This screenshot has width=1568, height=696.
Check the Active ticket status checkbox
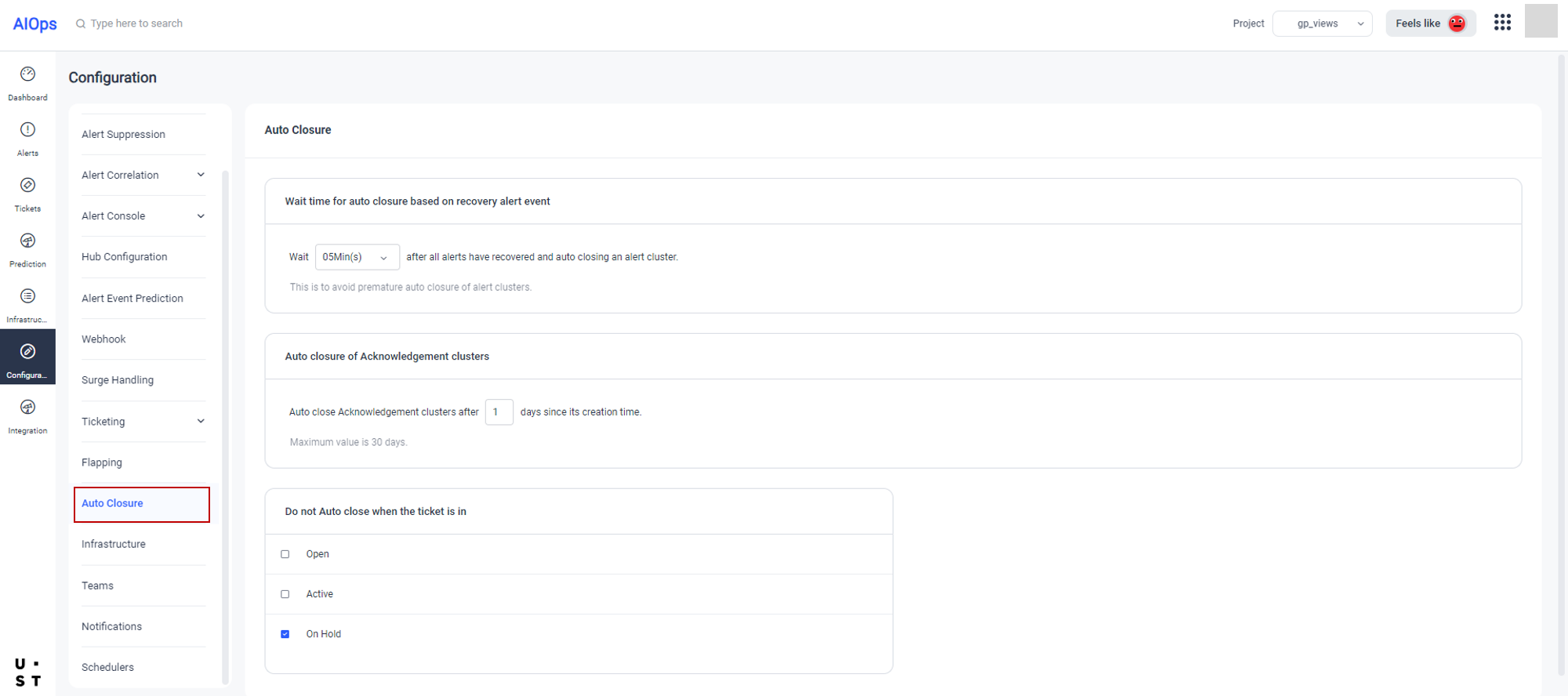(285, 594)
